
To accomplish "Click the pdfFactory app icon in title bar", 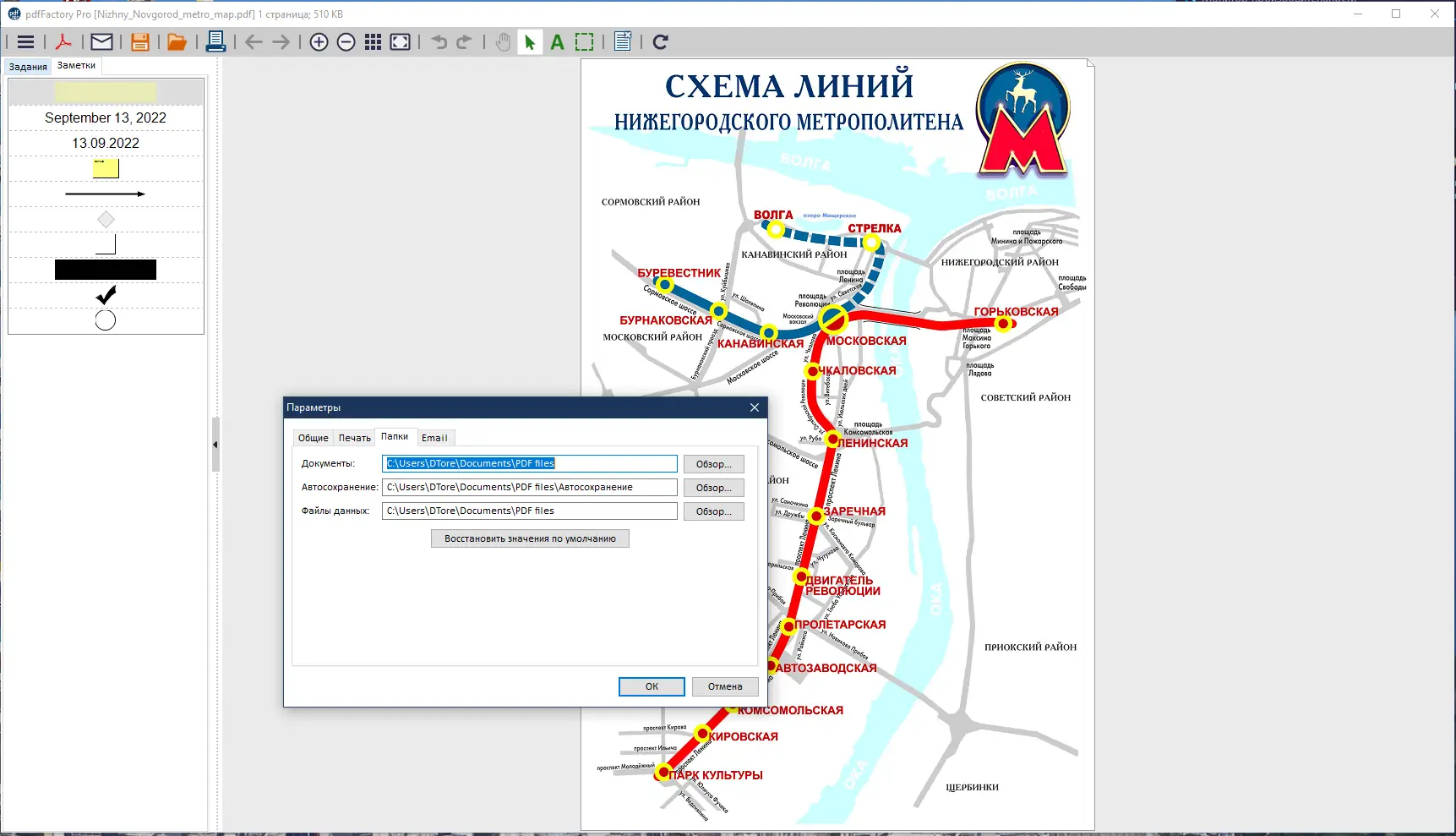I will pyautogui.click(x=14, y=14).
